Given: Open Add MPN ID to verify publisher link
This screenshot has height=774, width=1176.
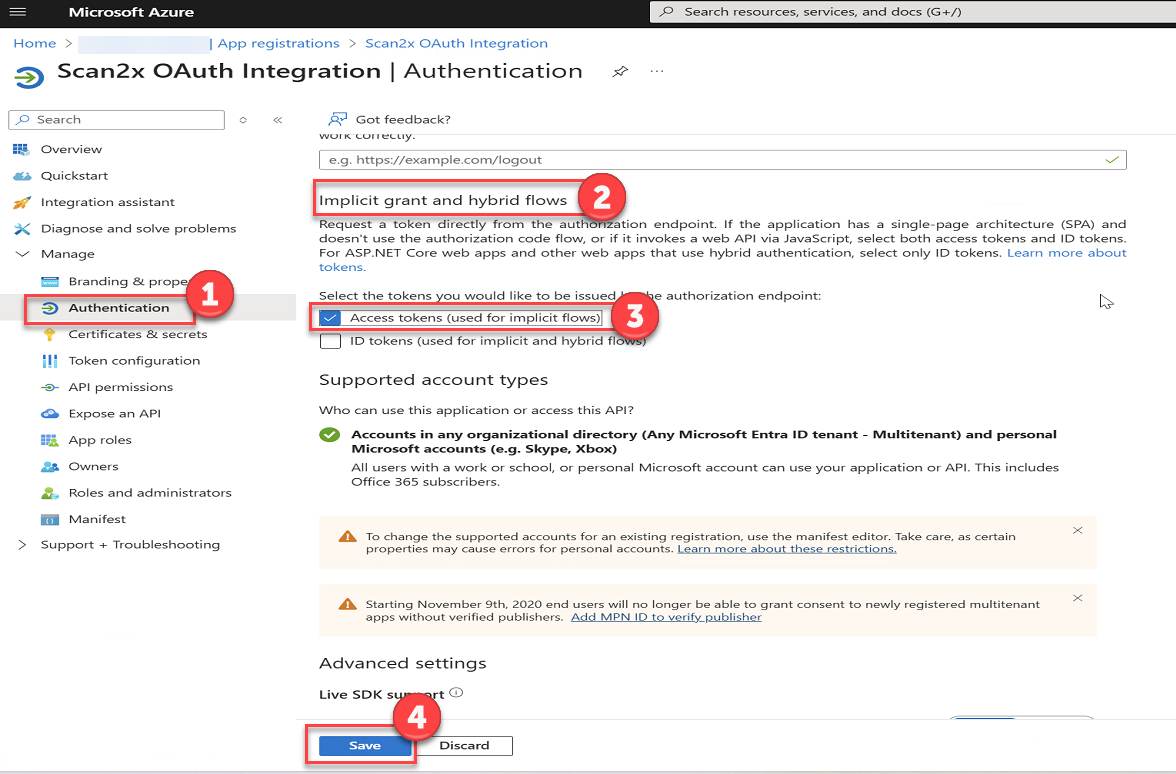Looking at the screenshot, I should 666,617.
